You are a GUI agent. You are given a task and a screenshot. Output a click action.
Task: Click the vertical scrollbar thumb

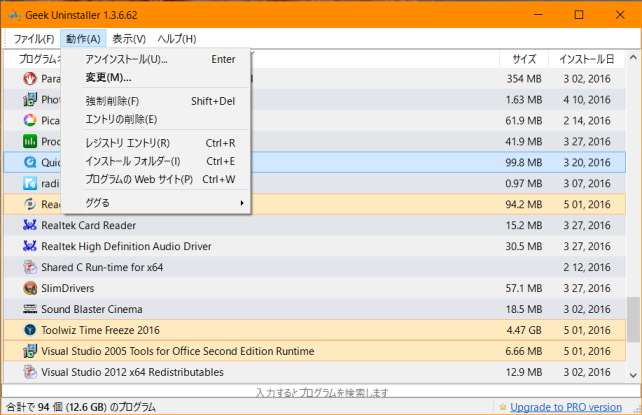tap(633, 319)
